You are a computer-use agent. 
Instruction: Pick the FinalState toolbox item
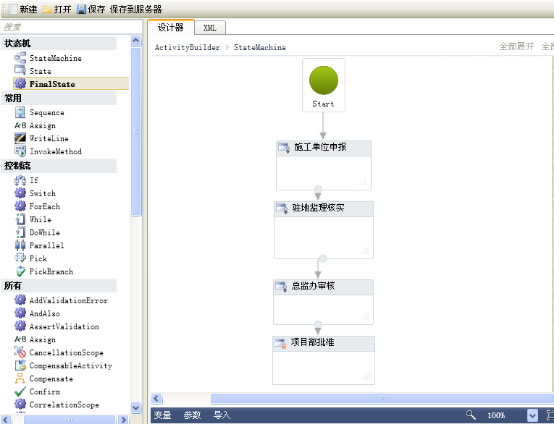71,84
